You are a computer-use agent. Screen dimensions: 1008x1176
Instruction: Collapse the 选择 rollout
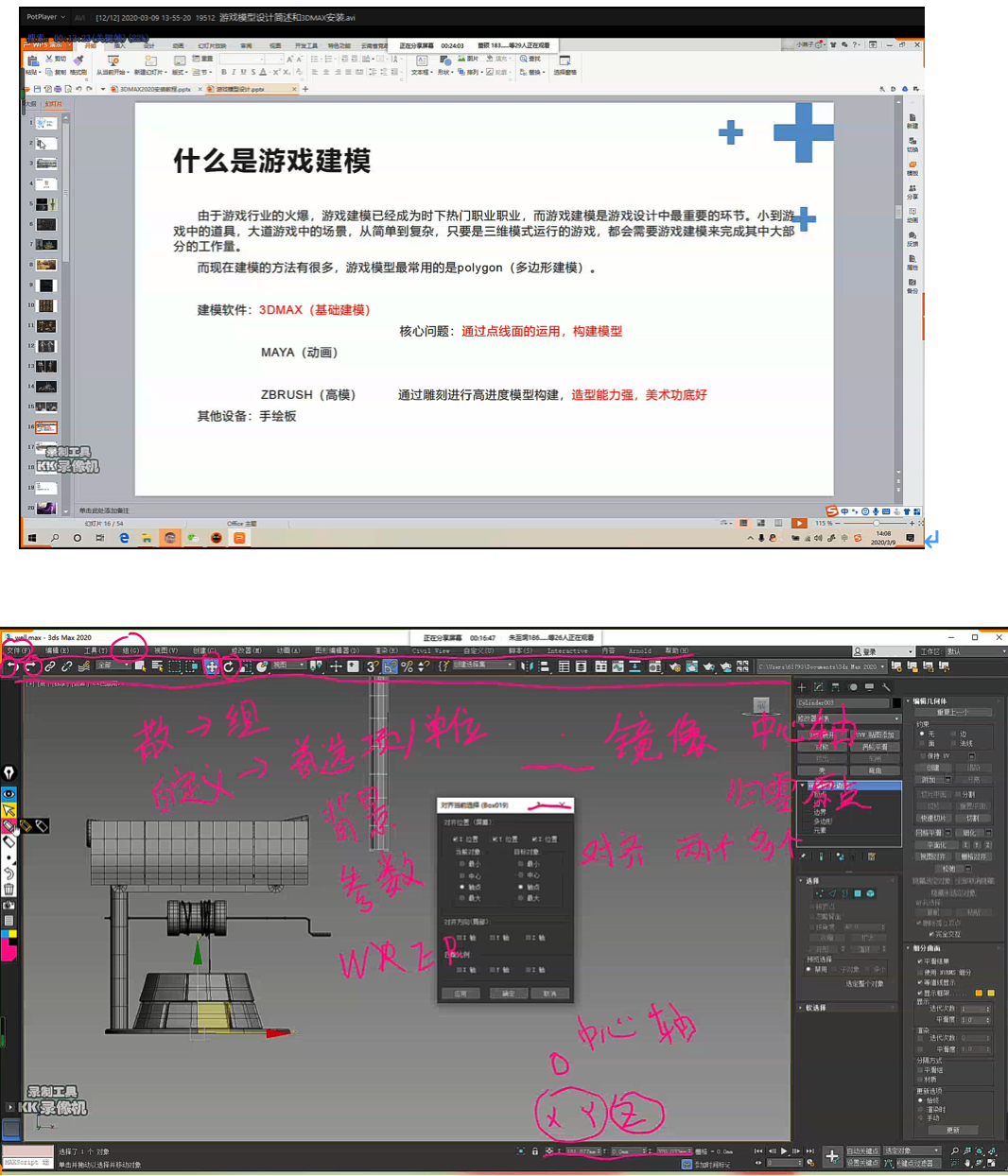pyautogui.click(x=849, y=880)
